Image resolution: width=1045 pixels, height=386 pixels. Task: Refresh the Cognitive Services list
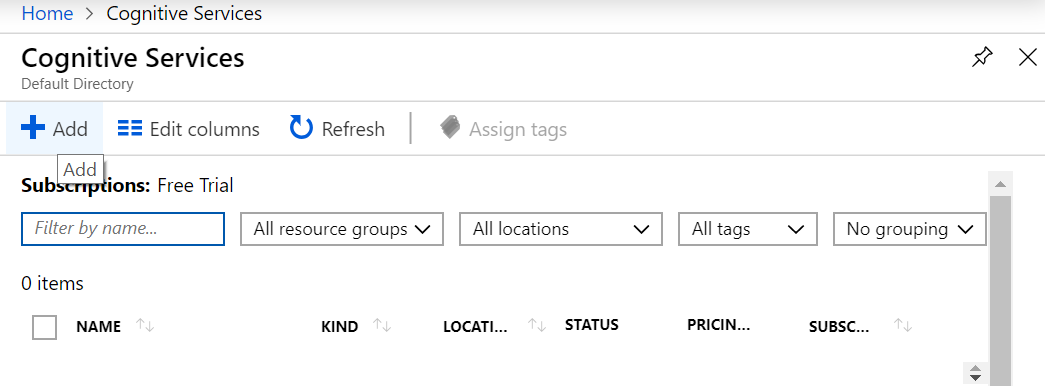pos(337,129)
